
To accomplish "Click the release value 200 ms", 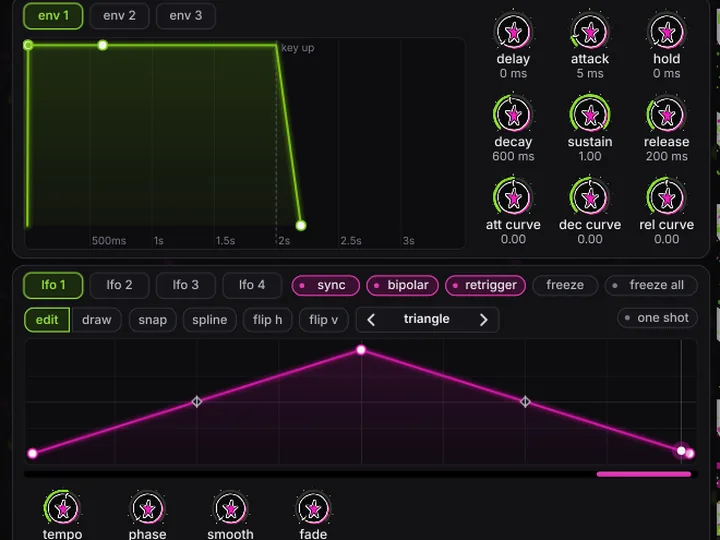I will (x=667, y=157).
